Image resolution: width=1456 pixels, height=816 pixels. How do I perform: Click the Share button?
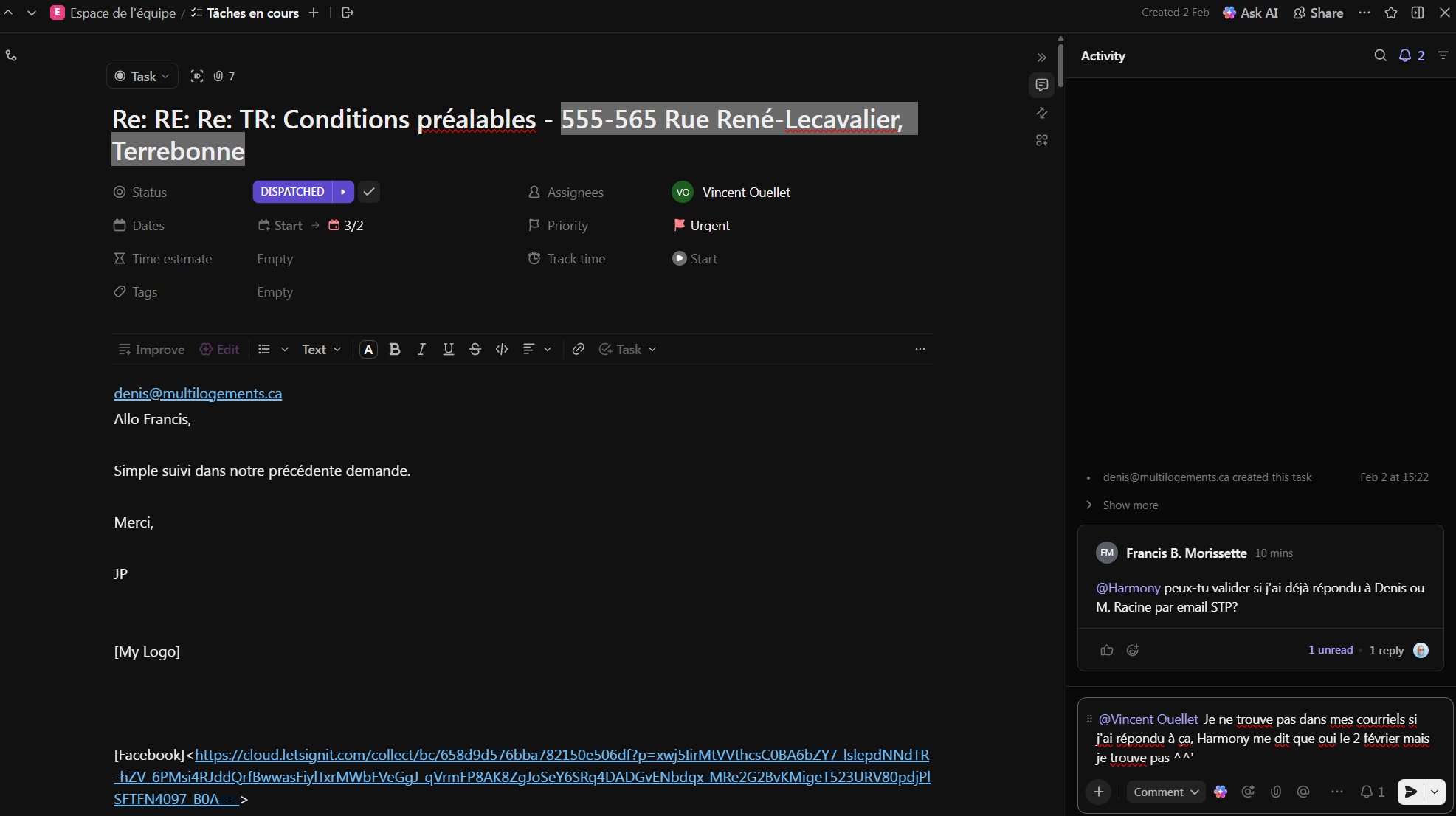click(1318, 13)
